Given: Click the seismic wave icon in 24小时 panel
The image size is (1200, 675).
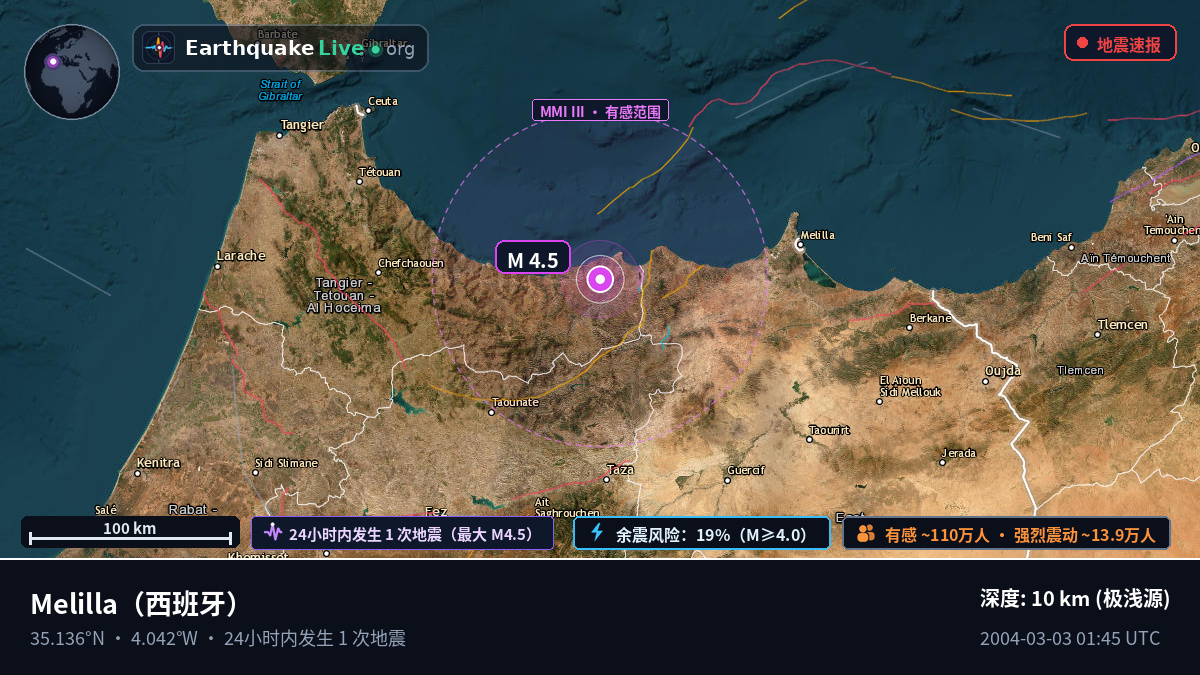Looking at the screenshot, I should point(273,532).
